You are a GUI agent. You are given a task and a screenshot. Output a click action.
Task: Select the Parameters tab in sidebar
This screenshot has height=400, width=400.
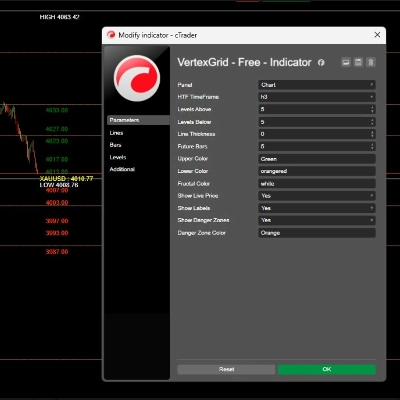point(138,120)
